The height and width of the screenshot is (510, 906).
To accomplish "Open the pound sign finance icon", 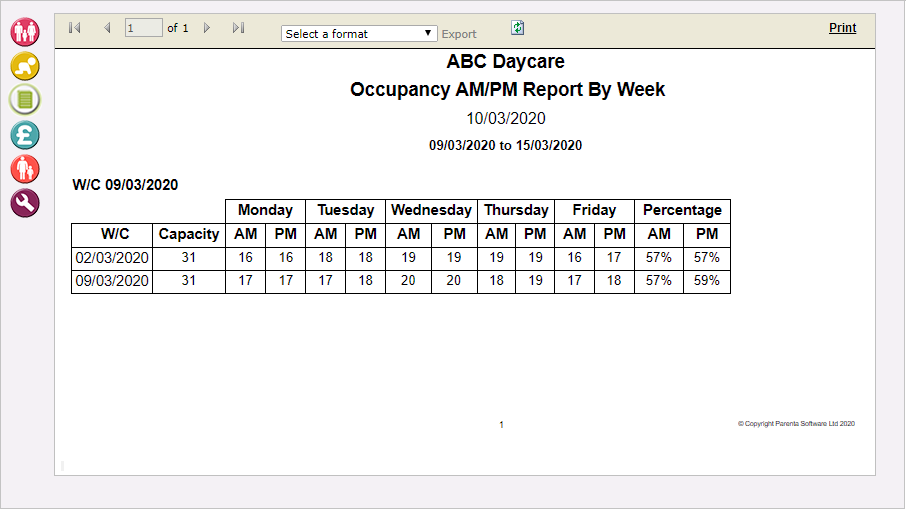I will 25,135.
